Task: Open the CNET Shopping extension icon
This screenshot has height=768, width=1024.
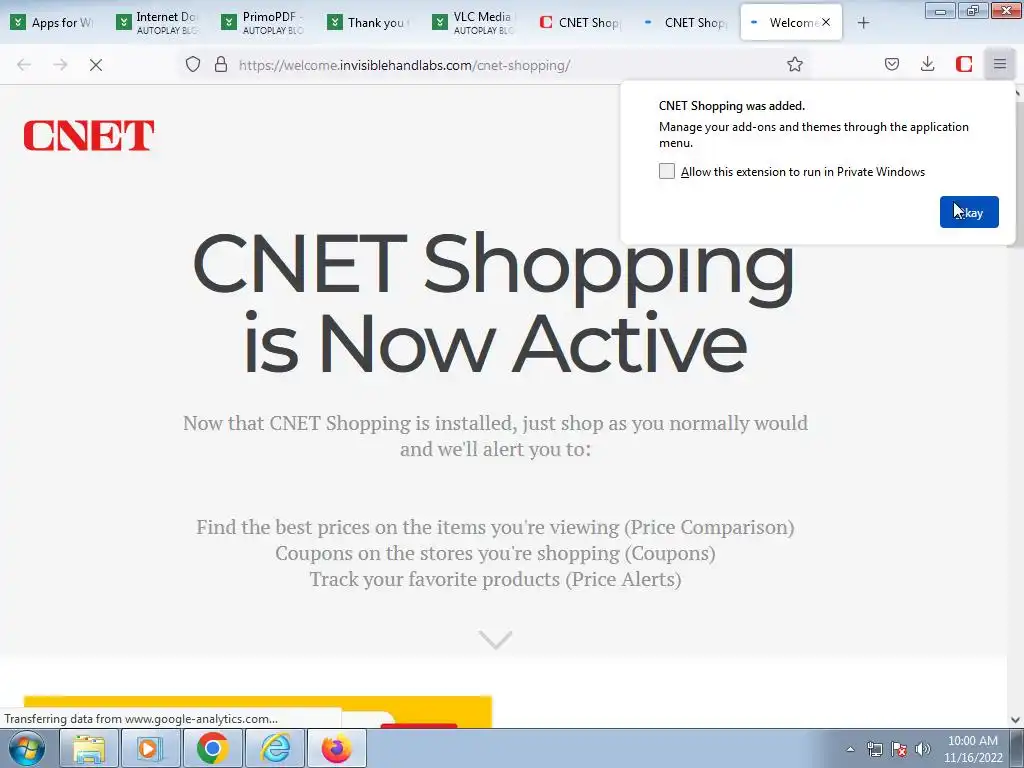Action: click(963, 64)
